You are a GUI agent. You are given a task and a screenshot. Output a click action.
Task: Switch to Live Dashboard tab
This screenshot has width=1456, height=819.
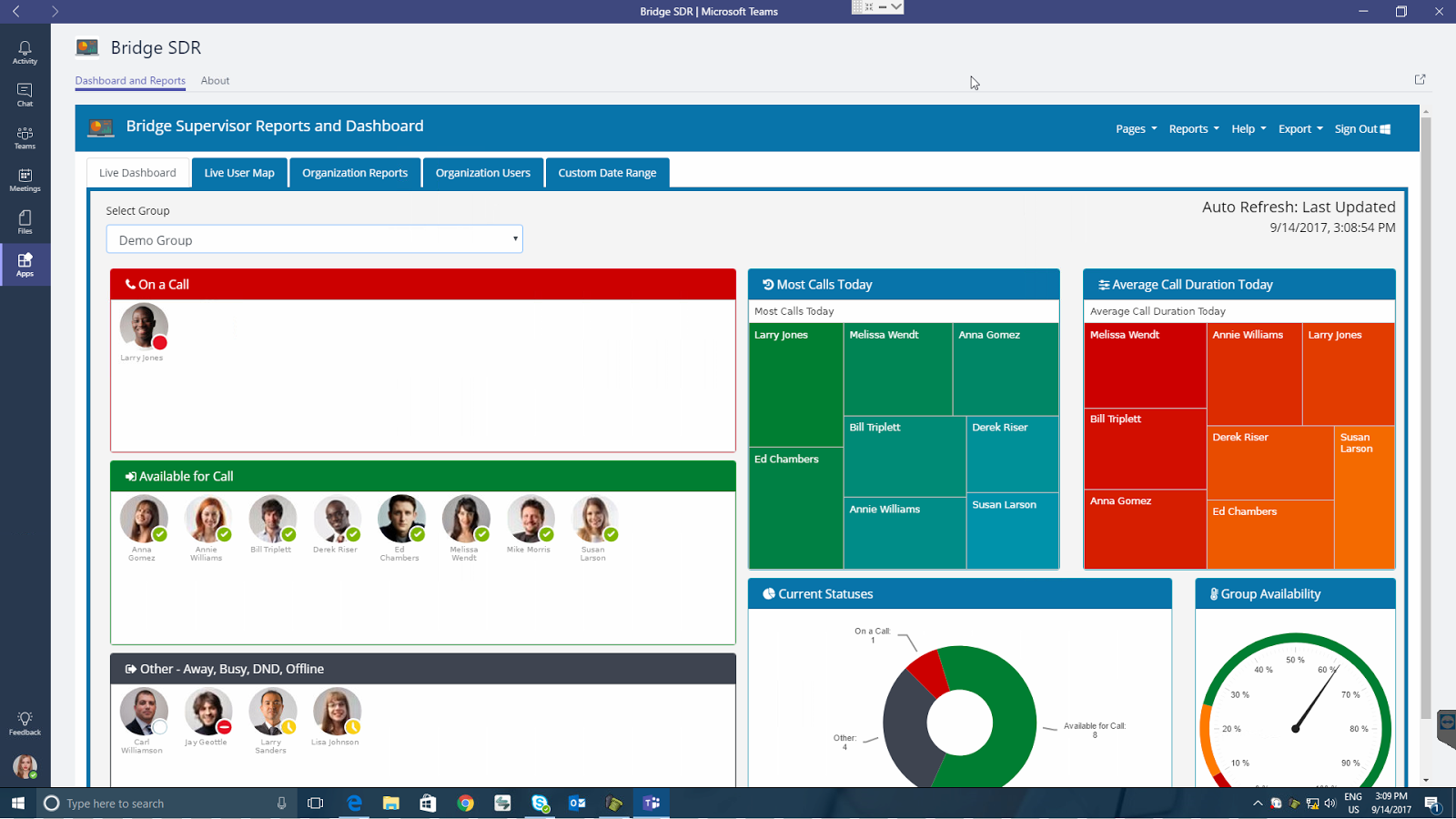(x=137, y=173)
